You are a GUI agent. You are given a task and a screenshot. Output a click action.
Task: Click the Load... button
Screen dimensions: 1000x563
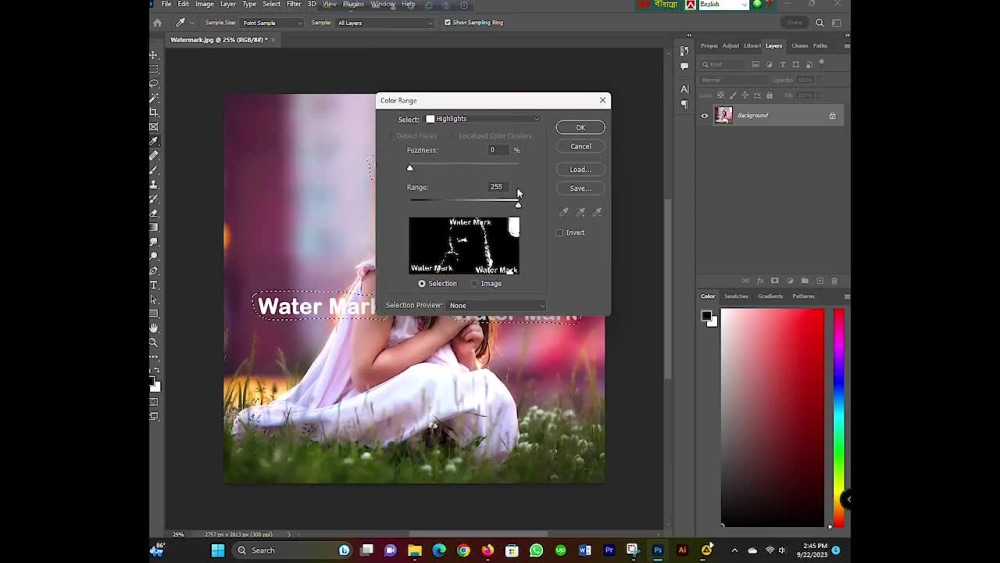(x=580, y=170)
